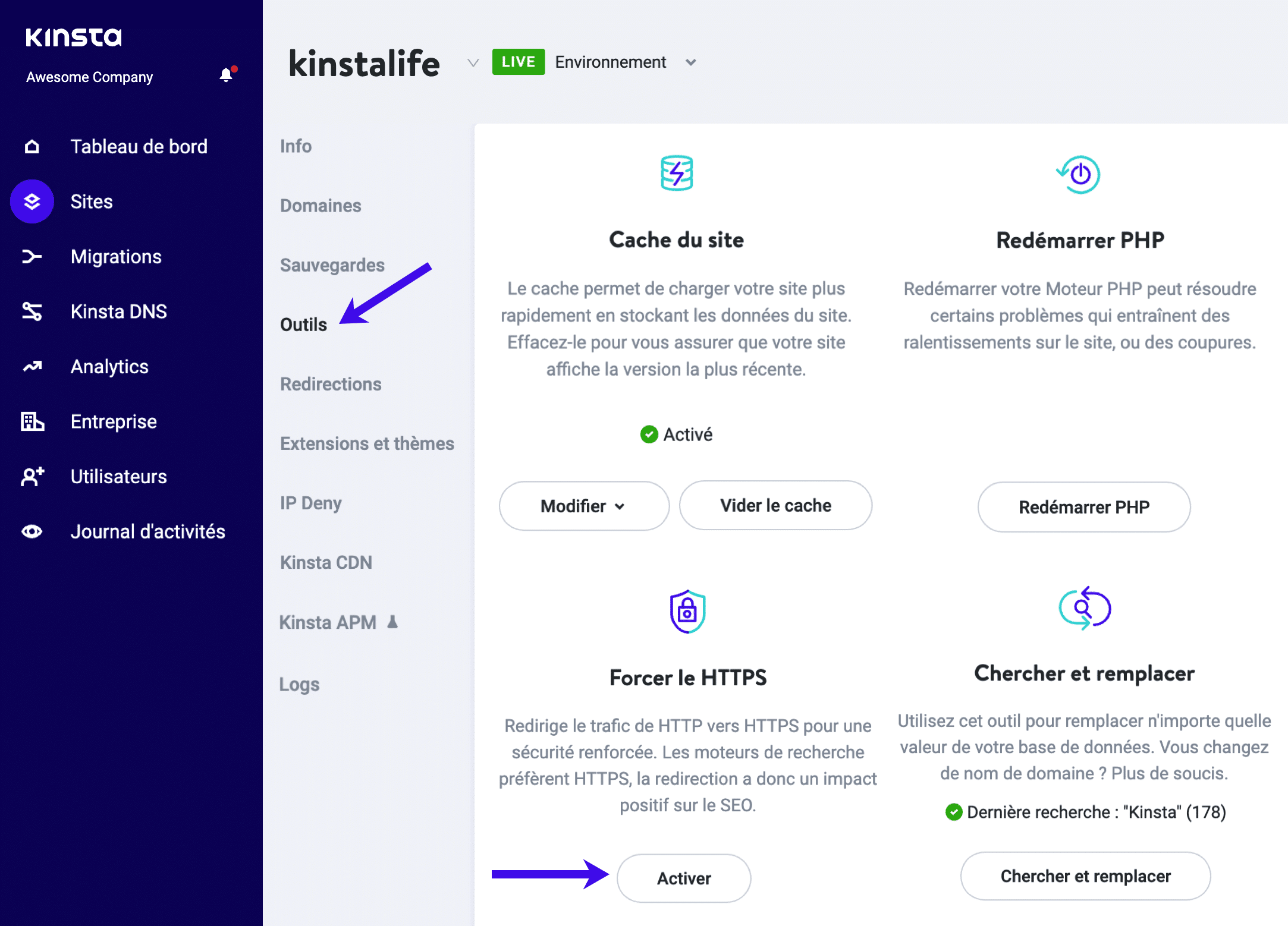Expand the Environnement dropdown
Screen dimensions: 1288x926
(690, 62)
